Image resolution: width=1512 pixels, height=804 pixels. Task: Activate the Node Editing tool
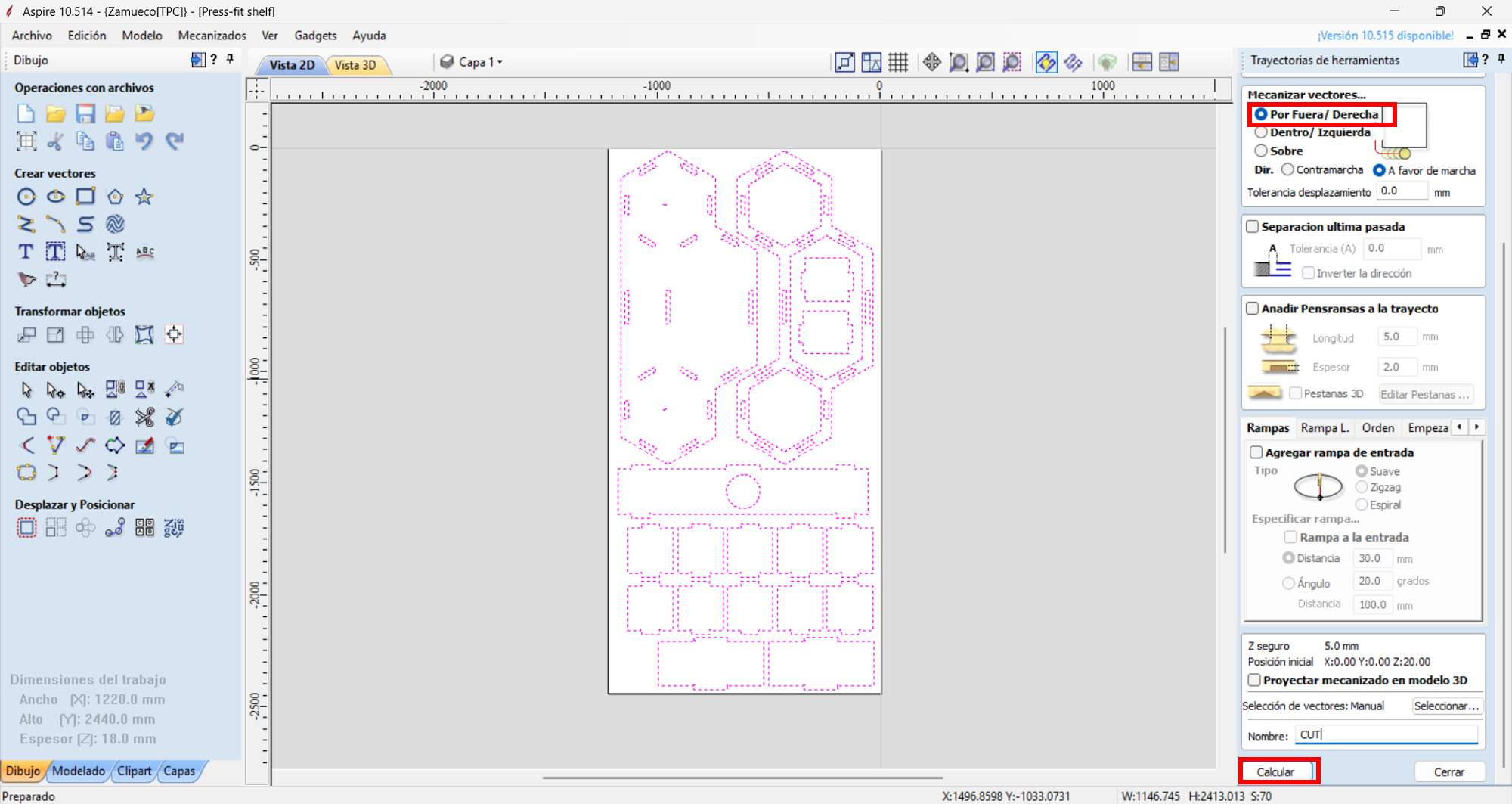tap(55, 390)
